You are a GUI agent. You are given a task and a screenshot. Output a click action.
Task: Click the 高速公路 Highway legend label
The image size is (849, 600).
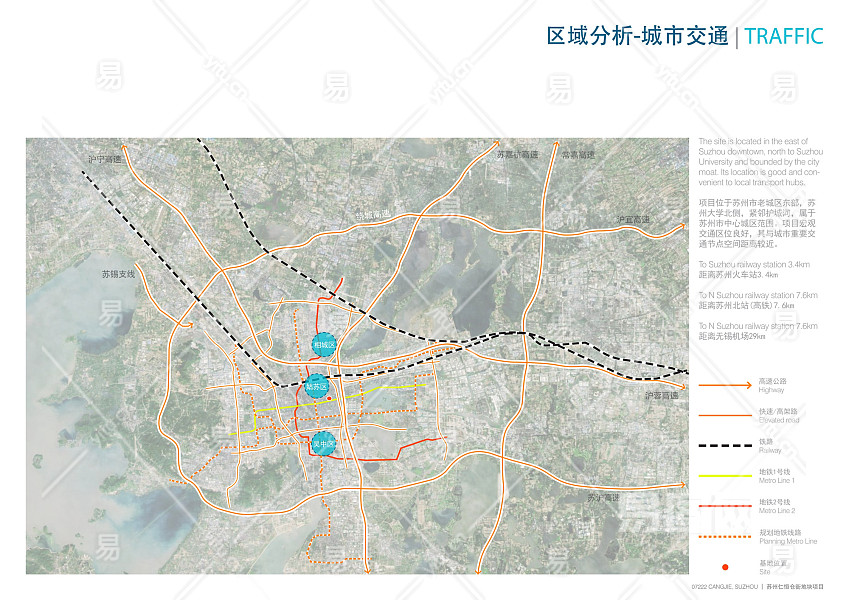(773, 385)
